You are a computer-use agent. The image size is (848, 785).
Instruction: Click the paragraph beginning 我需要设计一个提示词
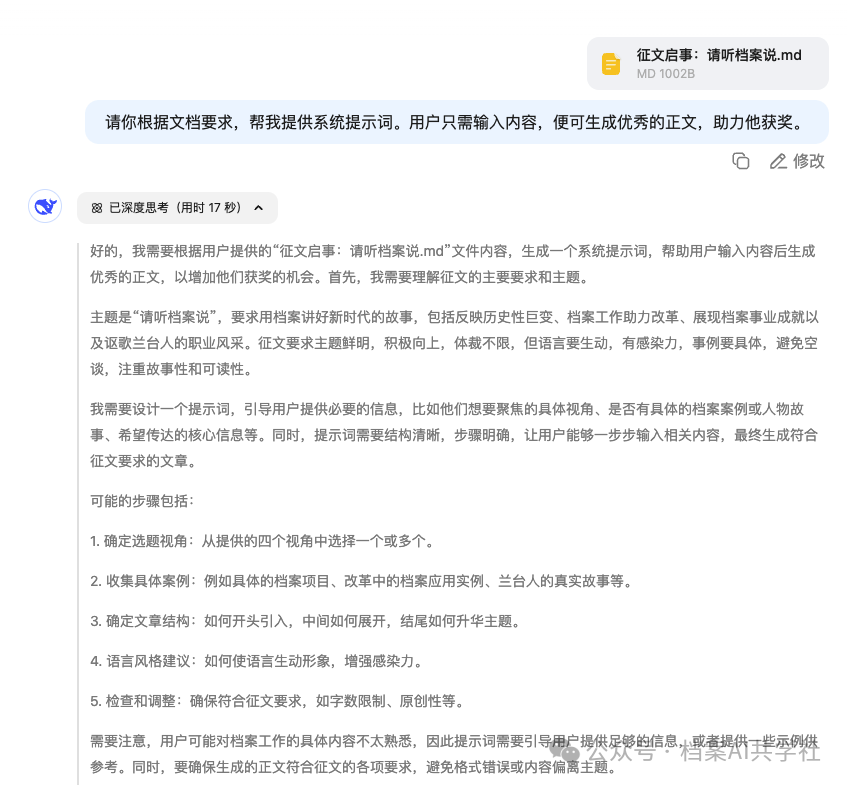(x=454, y=435)
